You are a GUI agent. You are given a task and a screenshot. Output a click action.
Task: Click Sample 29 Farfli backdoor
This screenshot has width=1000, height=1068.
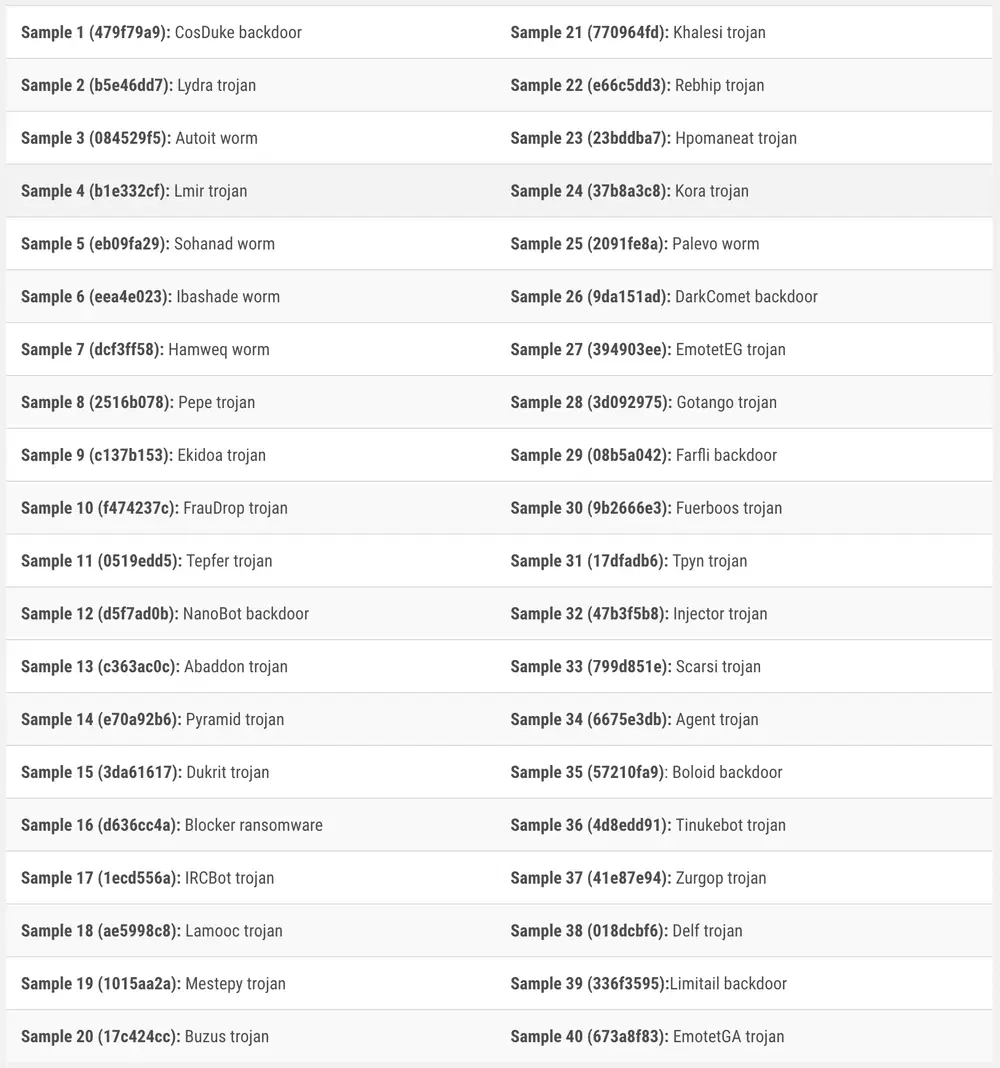tap(644, 455)
